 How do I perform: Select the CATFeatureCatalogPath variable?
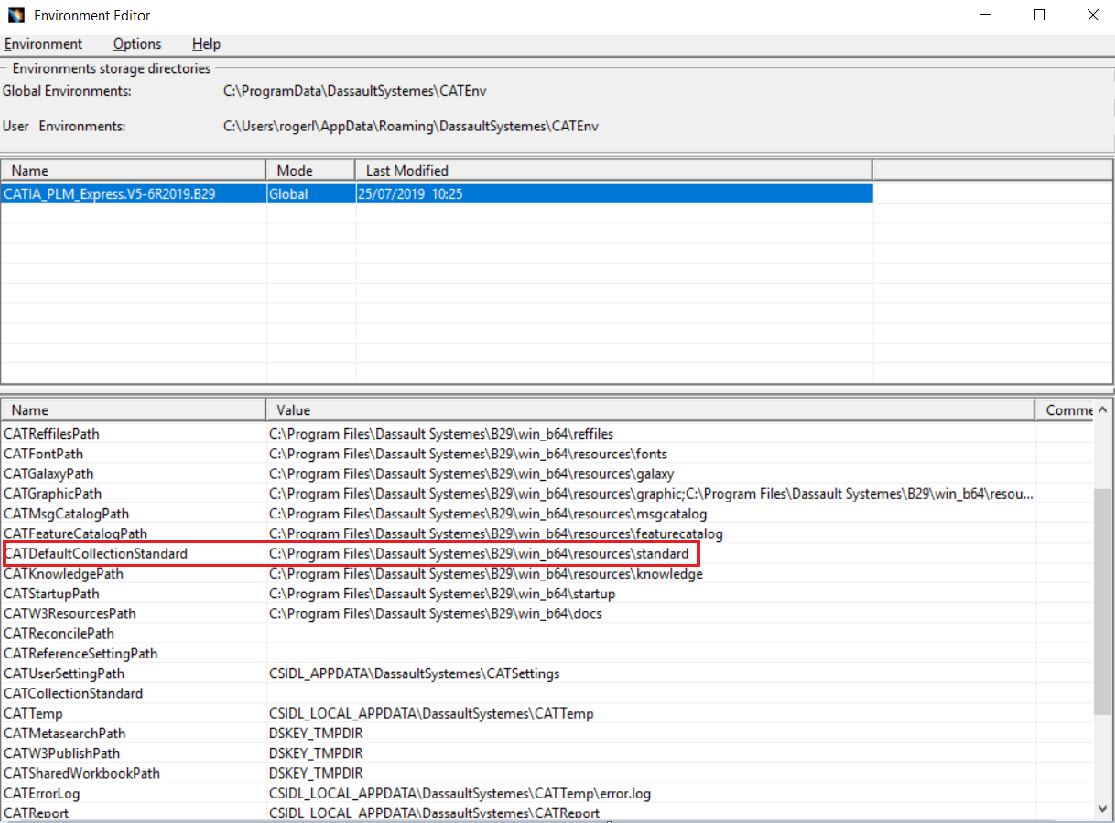(x=75, y=533)
